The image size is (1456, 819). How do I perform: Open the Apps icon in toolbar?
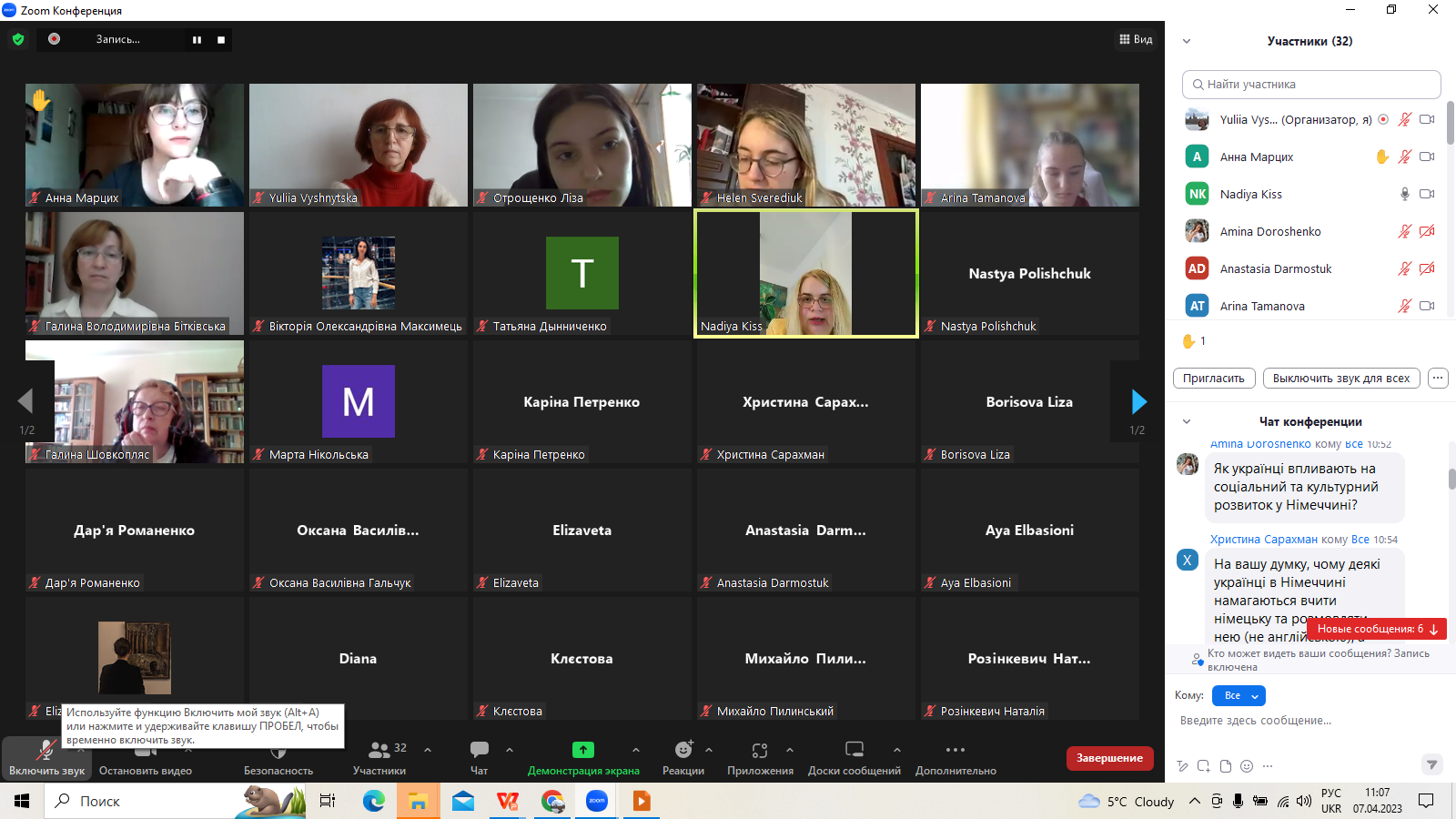pos(760,750)
